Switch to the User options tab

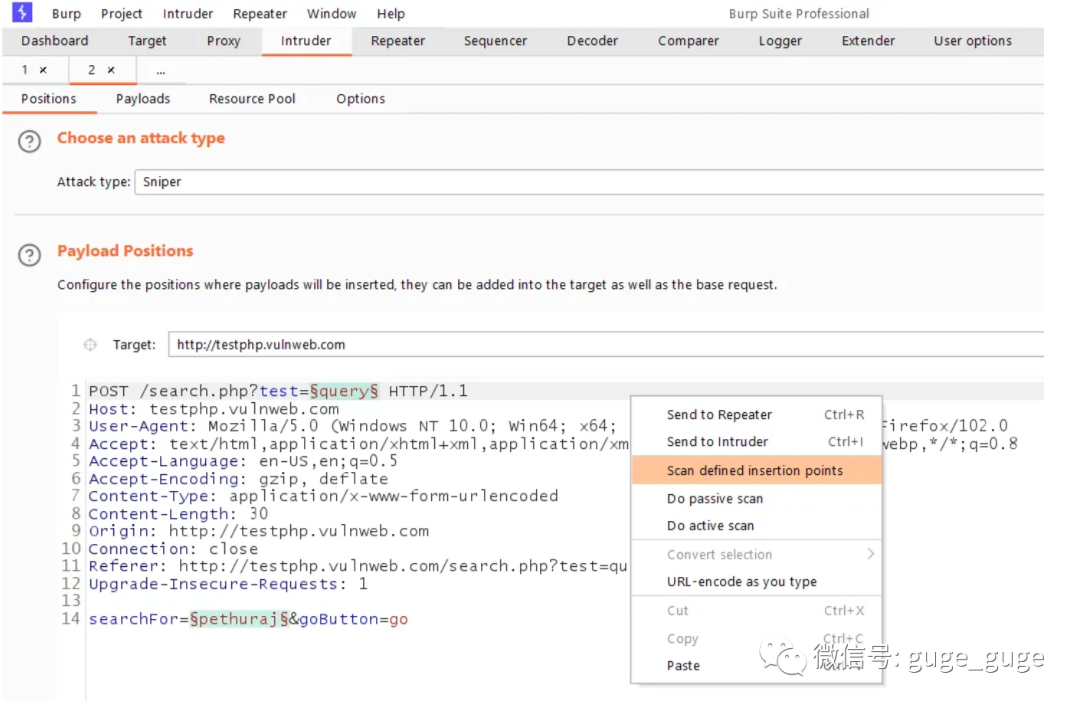973,41
